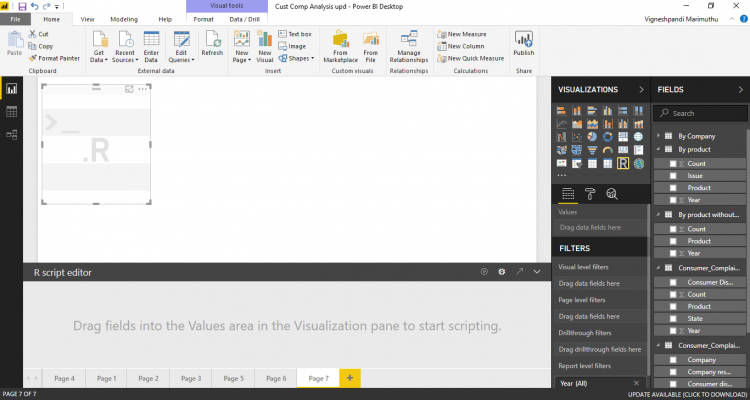This screenshot has height=400, width=750.
Task: Click New Measure in Calculations
Action: coord(470,33)
